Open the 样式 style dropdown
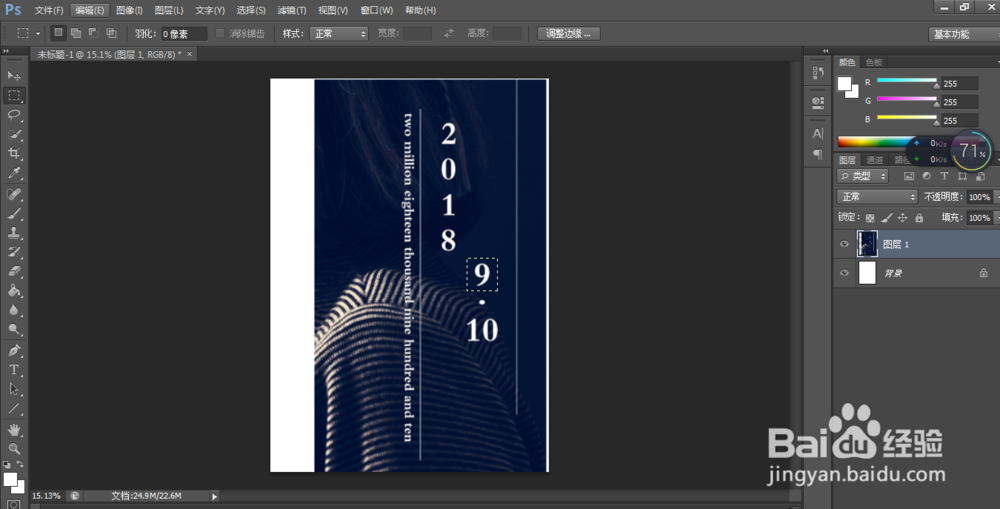The width and height of the screenshot is (1000, 509). click(339, 34)
